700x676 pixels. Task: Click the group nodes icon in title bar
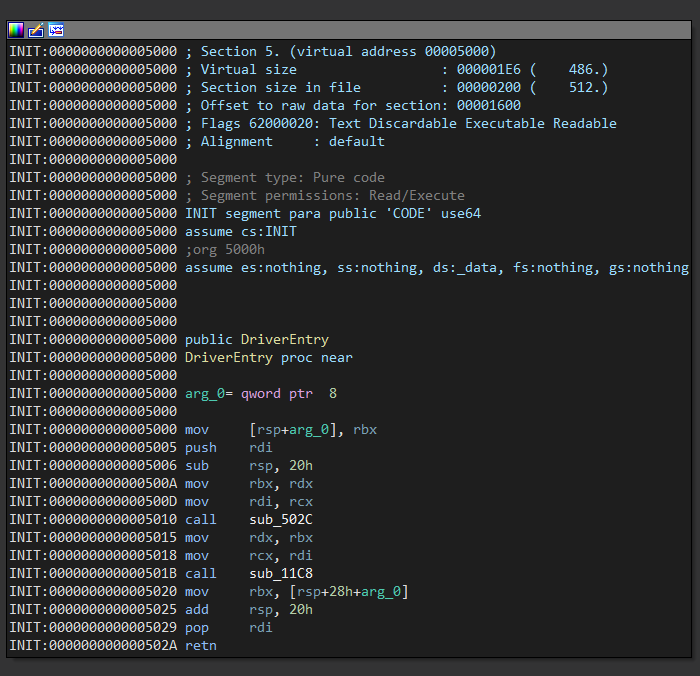(x=56, y=30)
